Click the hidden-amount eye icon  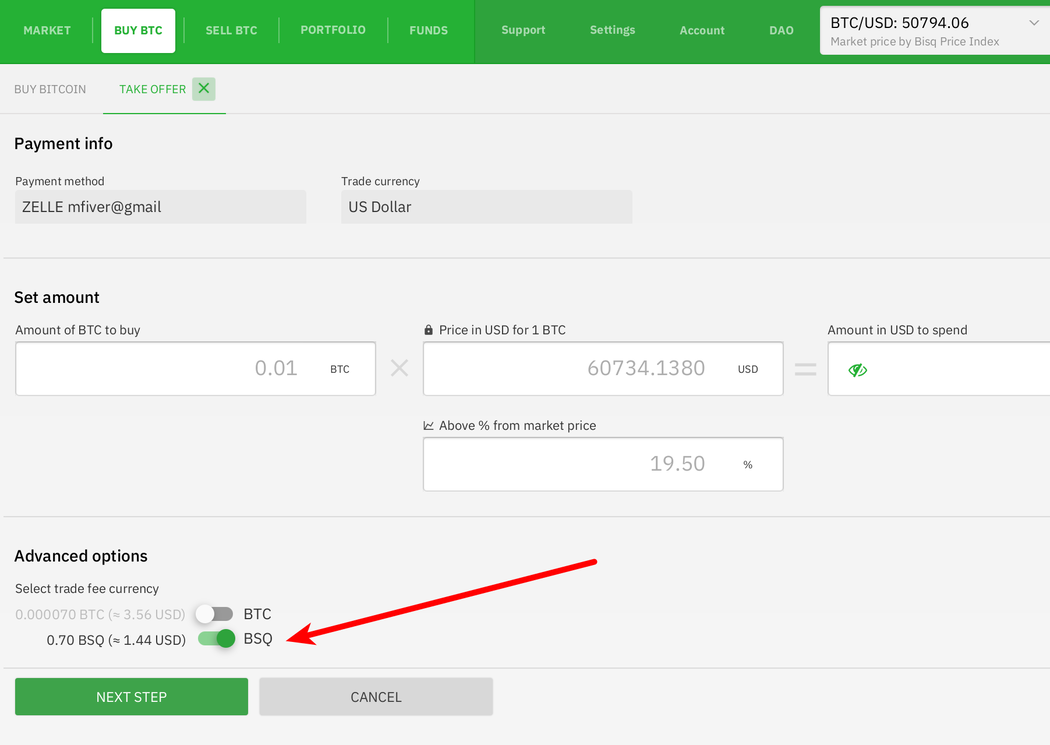pyautogui.click(x=857, y=370)
